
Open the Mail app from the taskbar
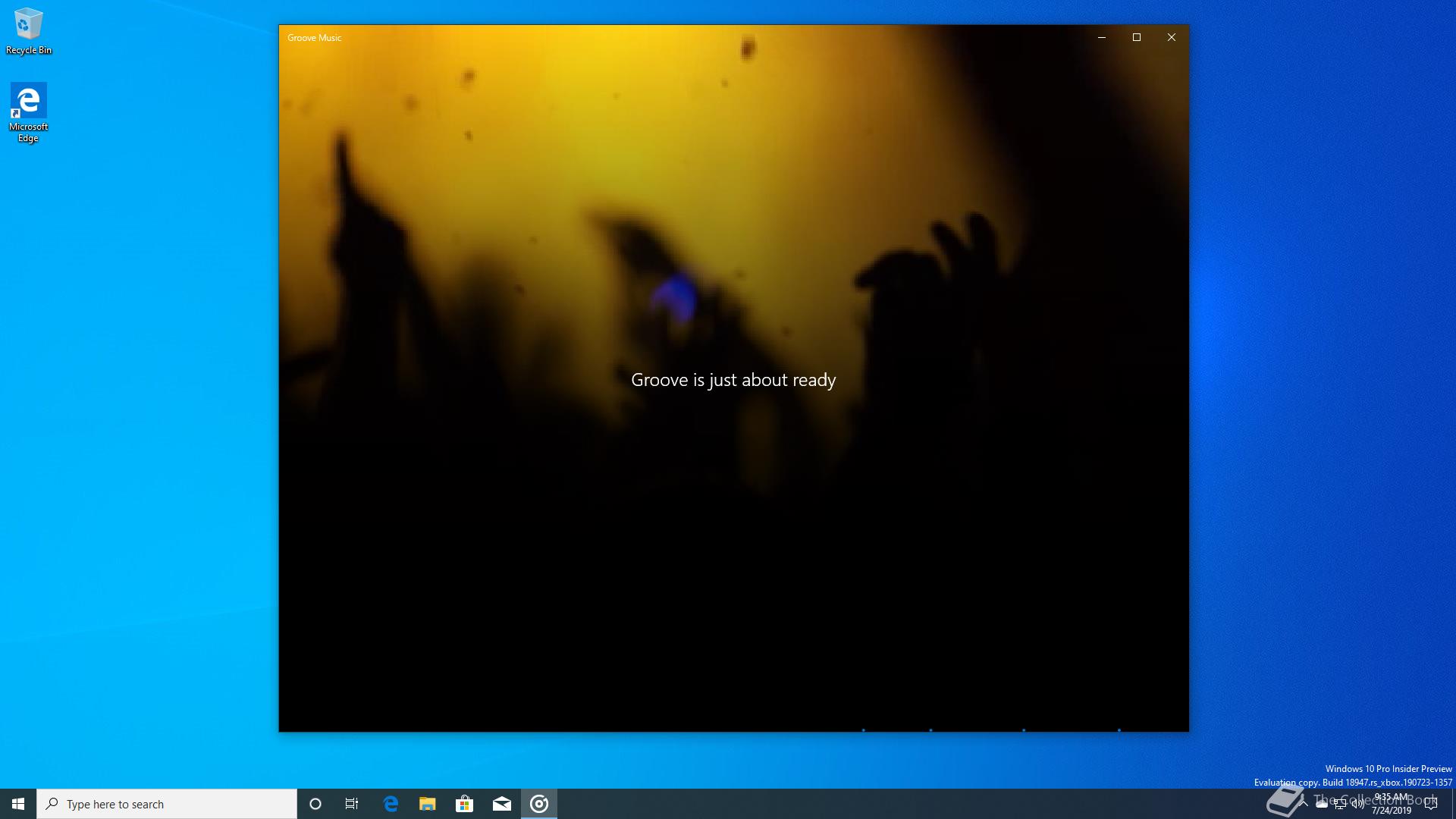point(502,804)
